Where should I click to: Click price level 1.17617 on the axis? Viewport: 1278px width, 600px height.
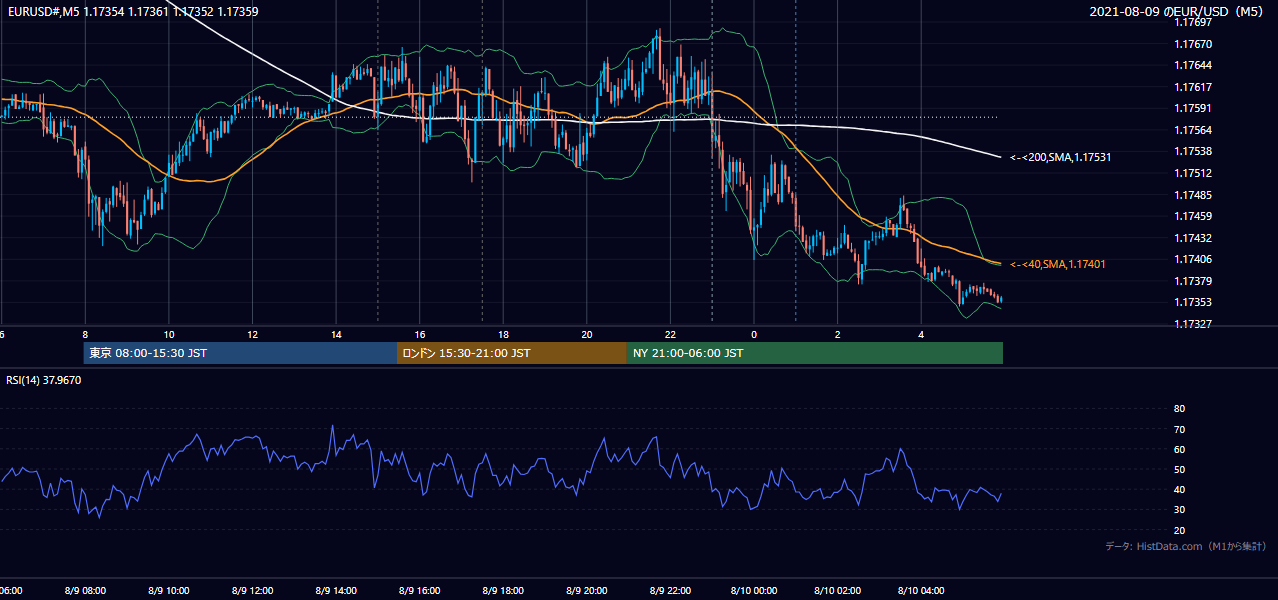coord(1193,87)
